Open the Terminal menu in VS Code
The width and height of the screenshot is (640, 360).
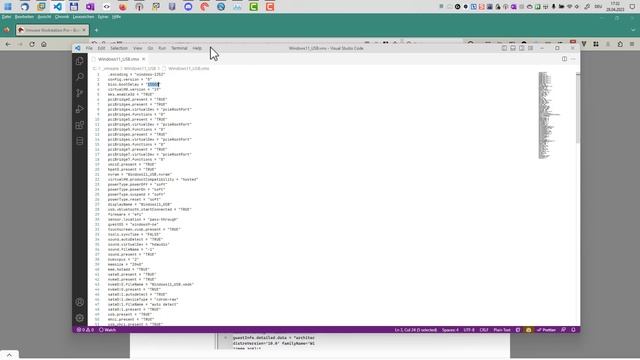point(179,48)
